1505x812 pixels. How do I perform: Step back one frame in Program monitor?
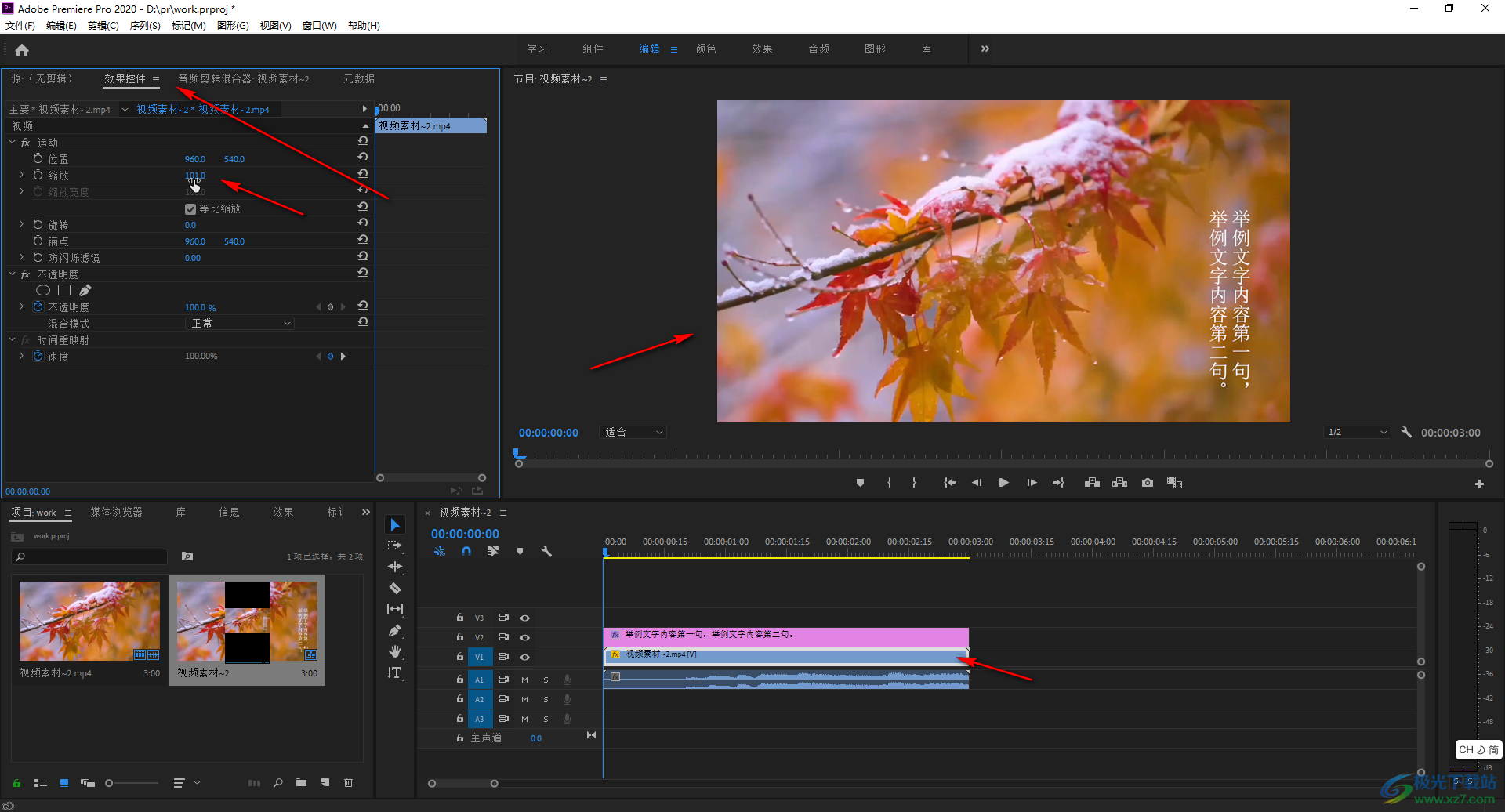tap(977, 483)
